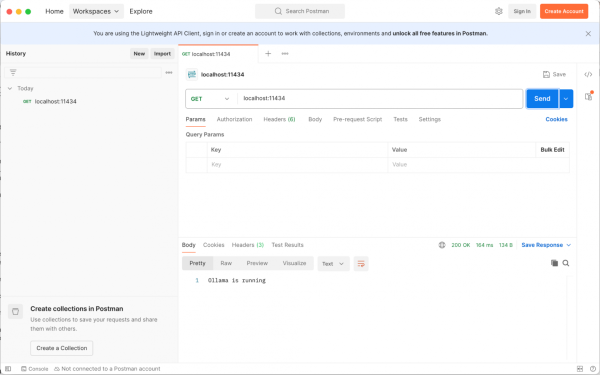
Task: Open tab options ellipsis menu
Action: click(285, 54)
